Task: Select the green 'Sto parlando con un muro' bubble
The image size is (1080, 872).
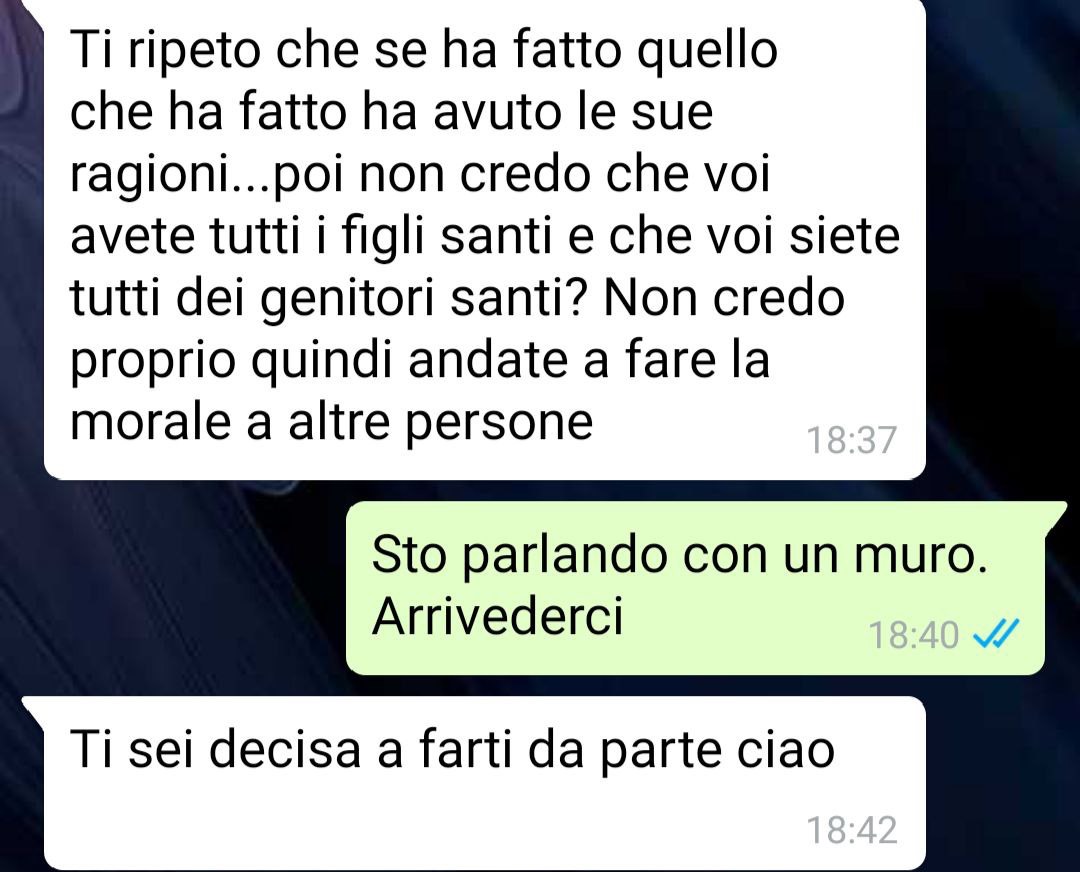Action: coord(696,588)
